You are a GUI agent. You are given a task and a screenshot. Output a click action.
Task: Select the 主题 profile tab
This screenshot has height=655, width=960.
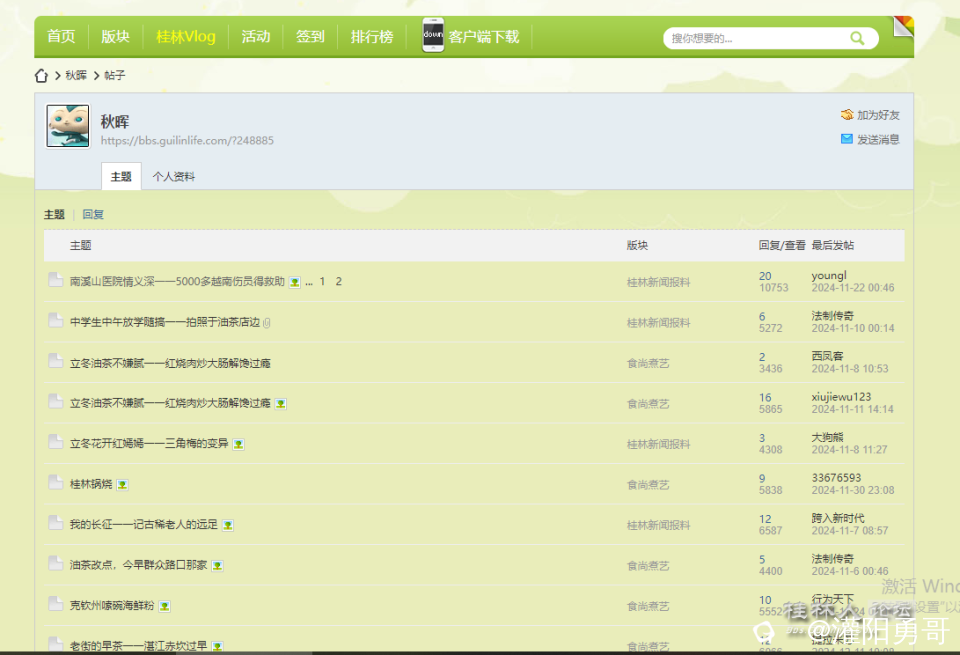(121, 176)
